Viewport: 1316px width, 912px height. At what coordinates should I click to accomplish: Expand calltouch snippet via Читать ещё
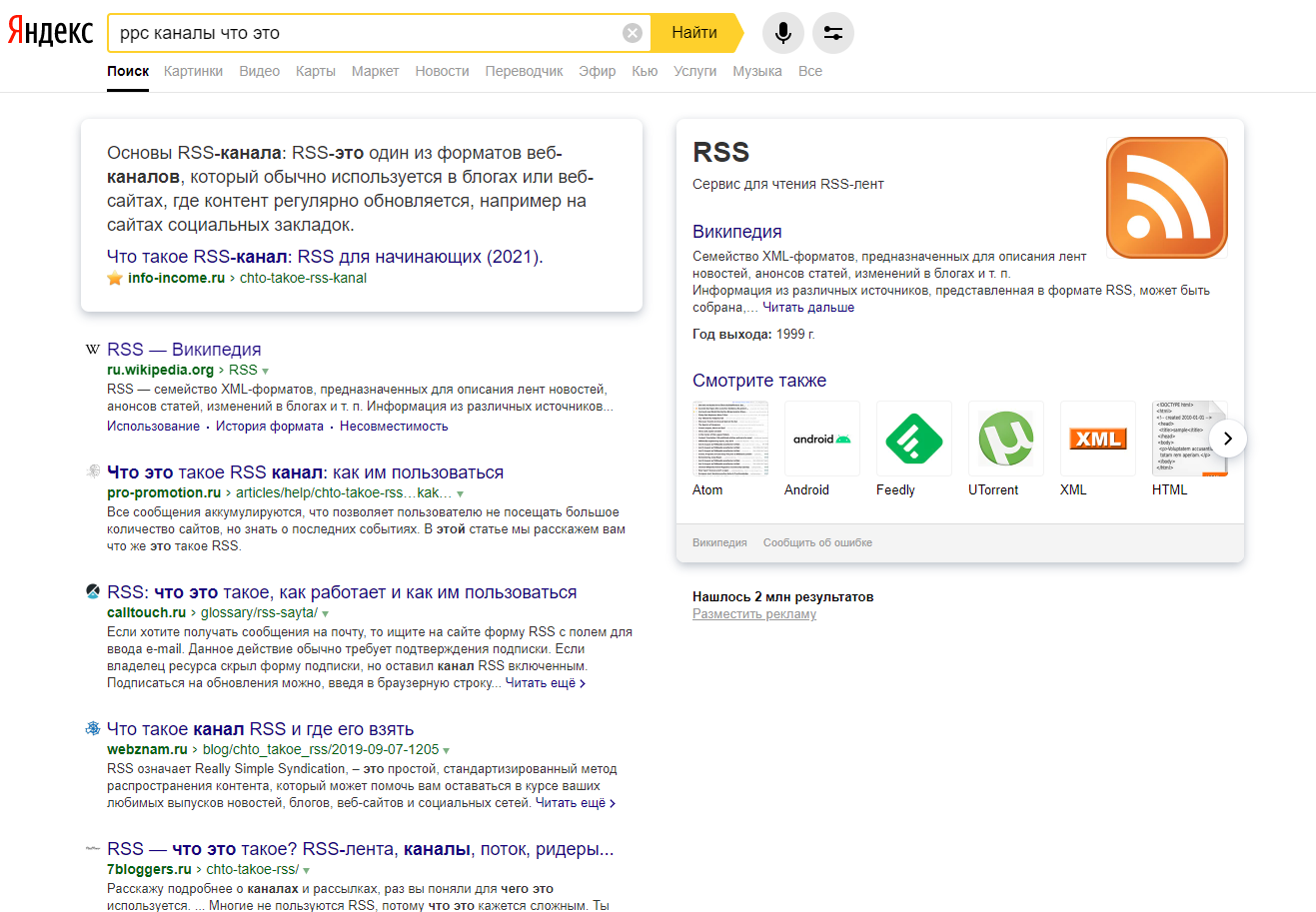pyautogui.click(x=546, y=683)
